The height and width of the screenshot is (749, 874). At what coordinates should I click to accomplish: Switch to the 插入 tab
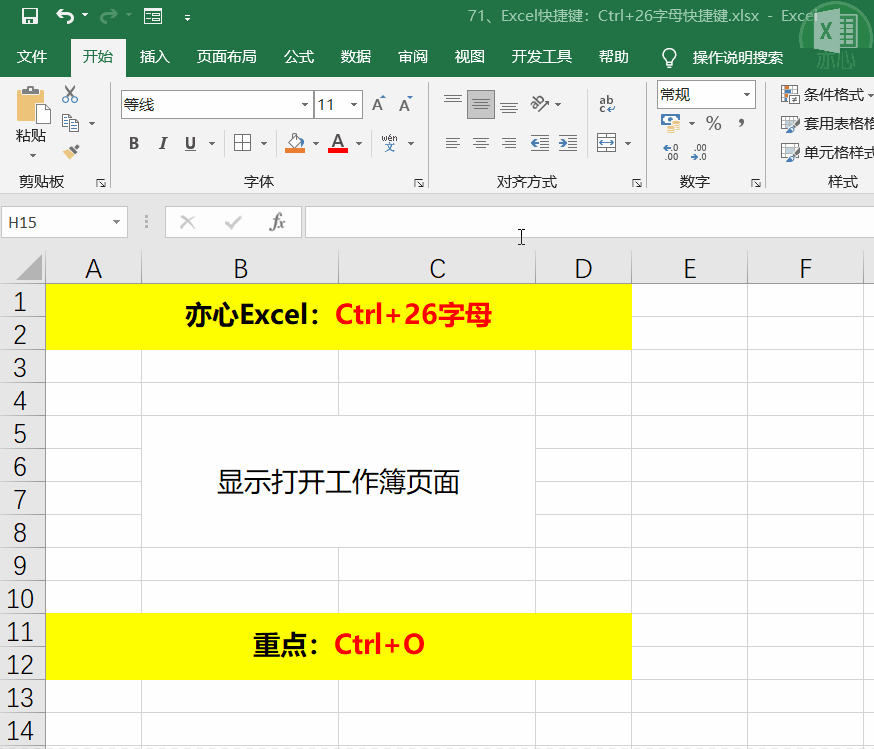[154, 57]
